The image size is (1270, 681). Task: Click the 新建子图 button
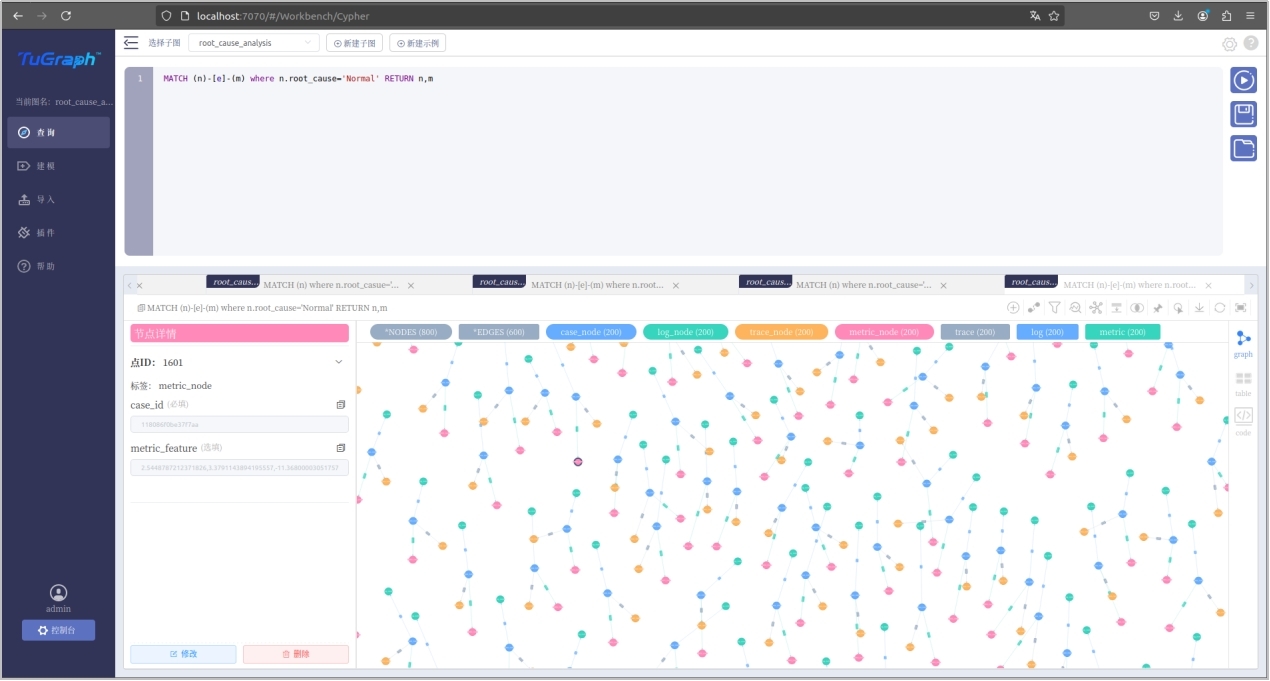click(x=355, y=43)
